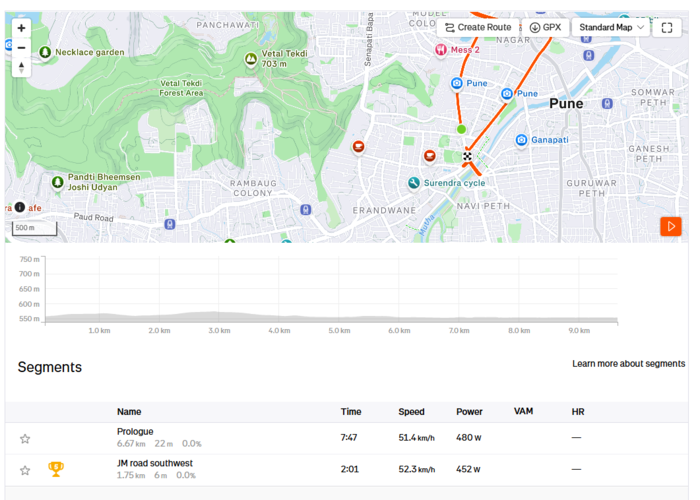Star the Prologue segment

25,439
